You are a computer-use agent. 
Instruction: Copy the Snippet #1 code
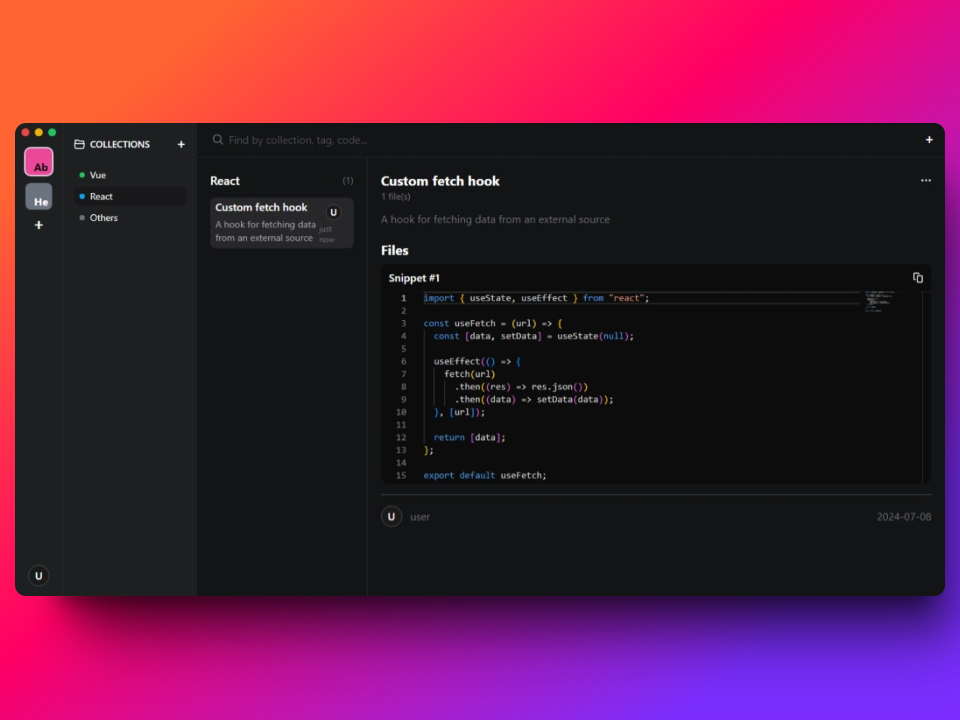917,277
